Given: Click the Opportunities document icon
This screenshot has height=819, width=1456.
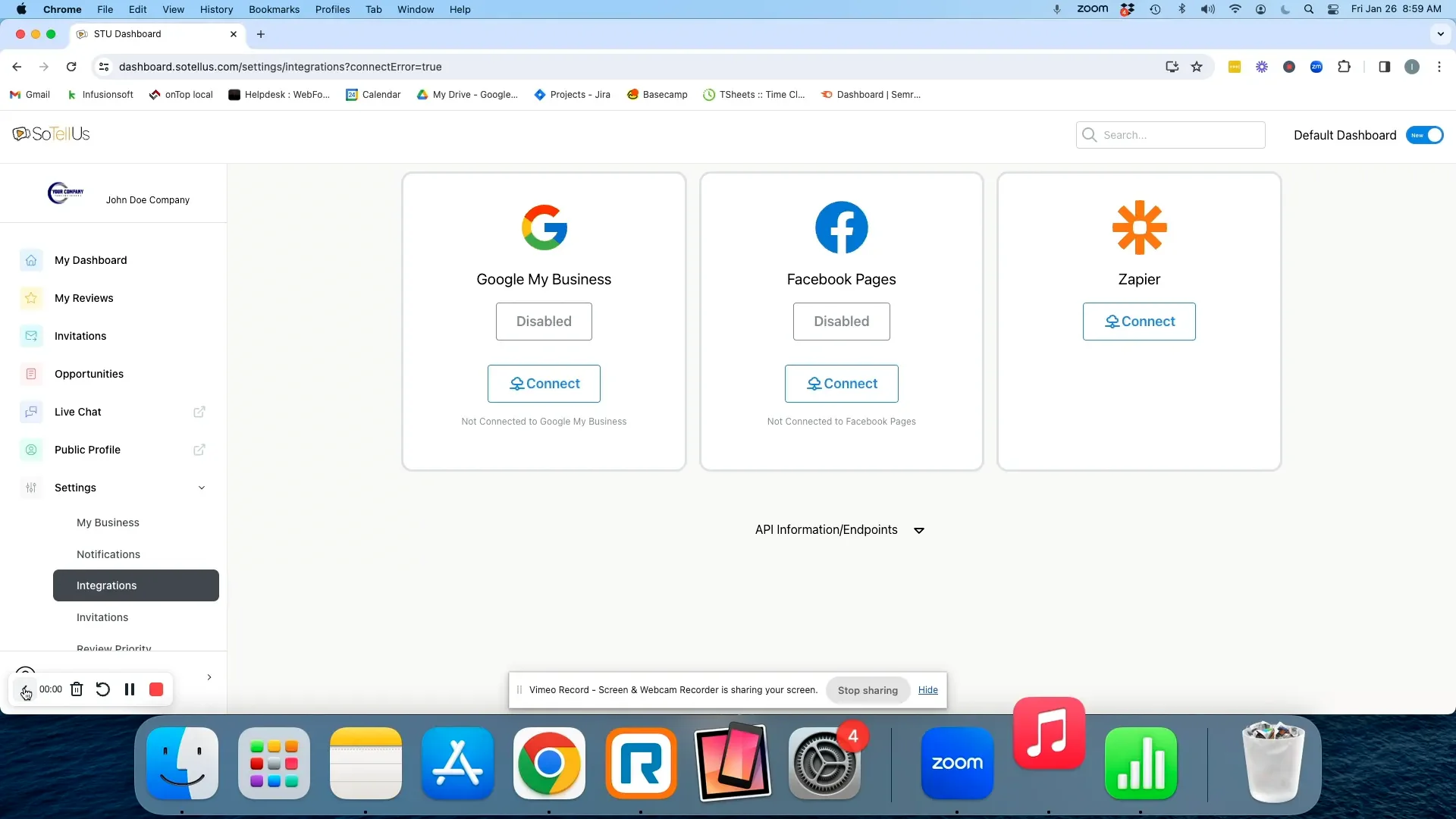Looking at the screenshot, I should [31, 374].
